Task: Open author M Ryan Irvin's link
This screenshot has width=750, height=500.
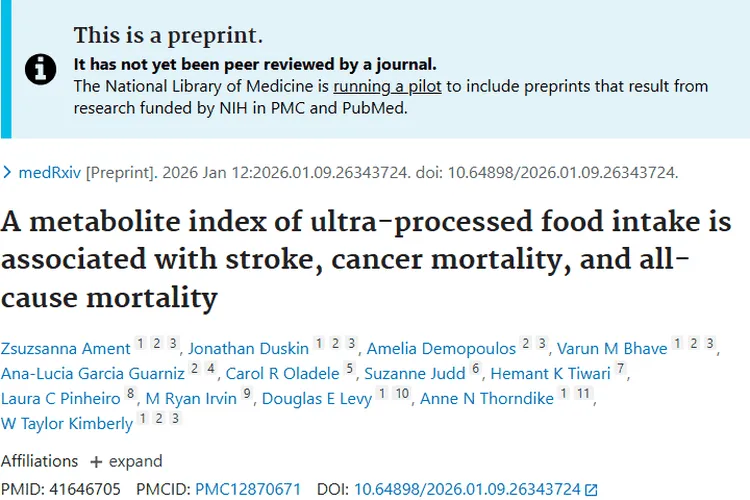Action: tap(191, 399)
